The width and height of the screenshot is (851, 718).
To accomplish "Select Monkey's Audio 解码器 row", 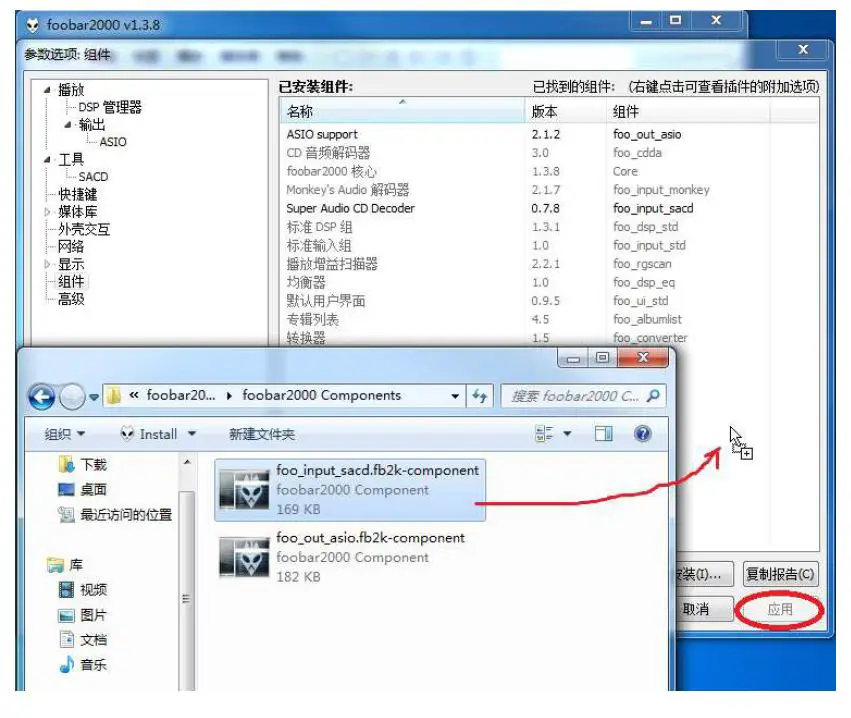I will [x=549, y=190].
